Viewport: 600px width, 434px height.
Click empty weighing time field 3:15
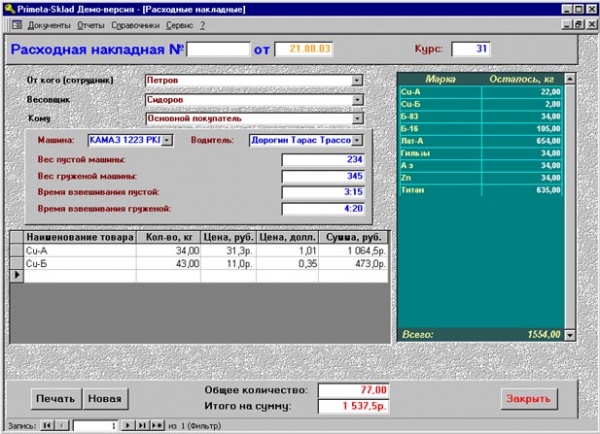(323, 192)
